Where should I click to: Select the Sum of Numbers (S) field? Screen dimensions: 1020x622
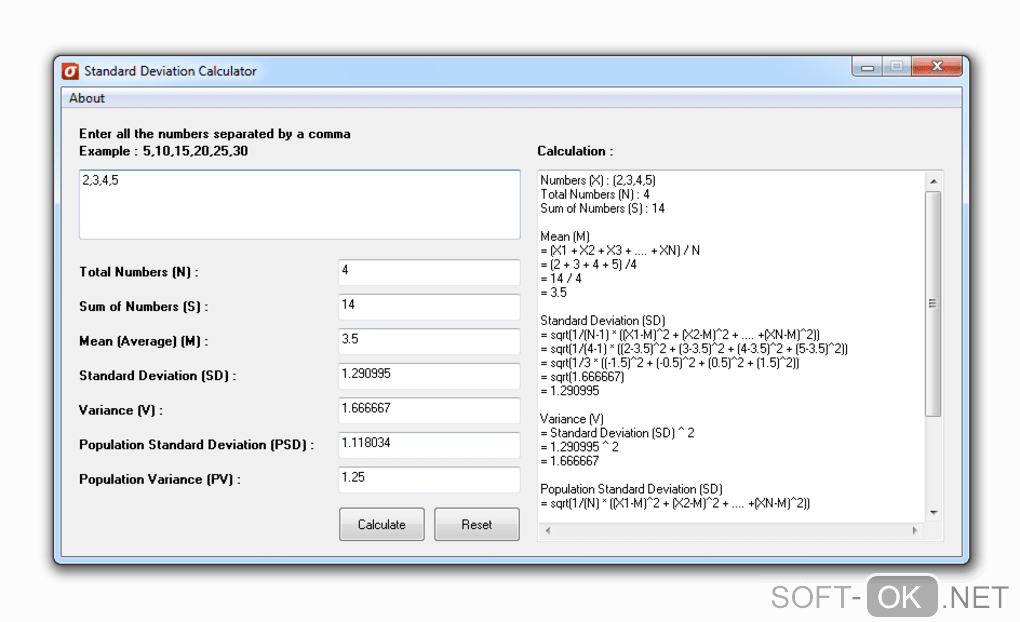429,306
